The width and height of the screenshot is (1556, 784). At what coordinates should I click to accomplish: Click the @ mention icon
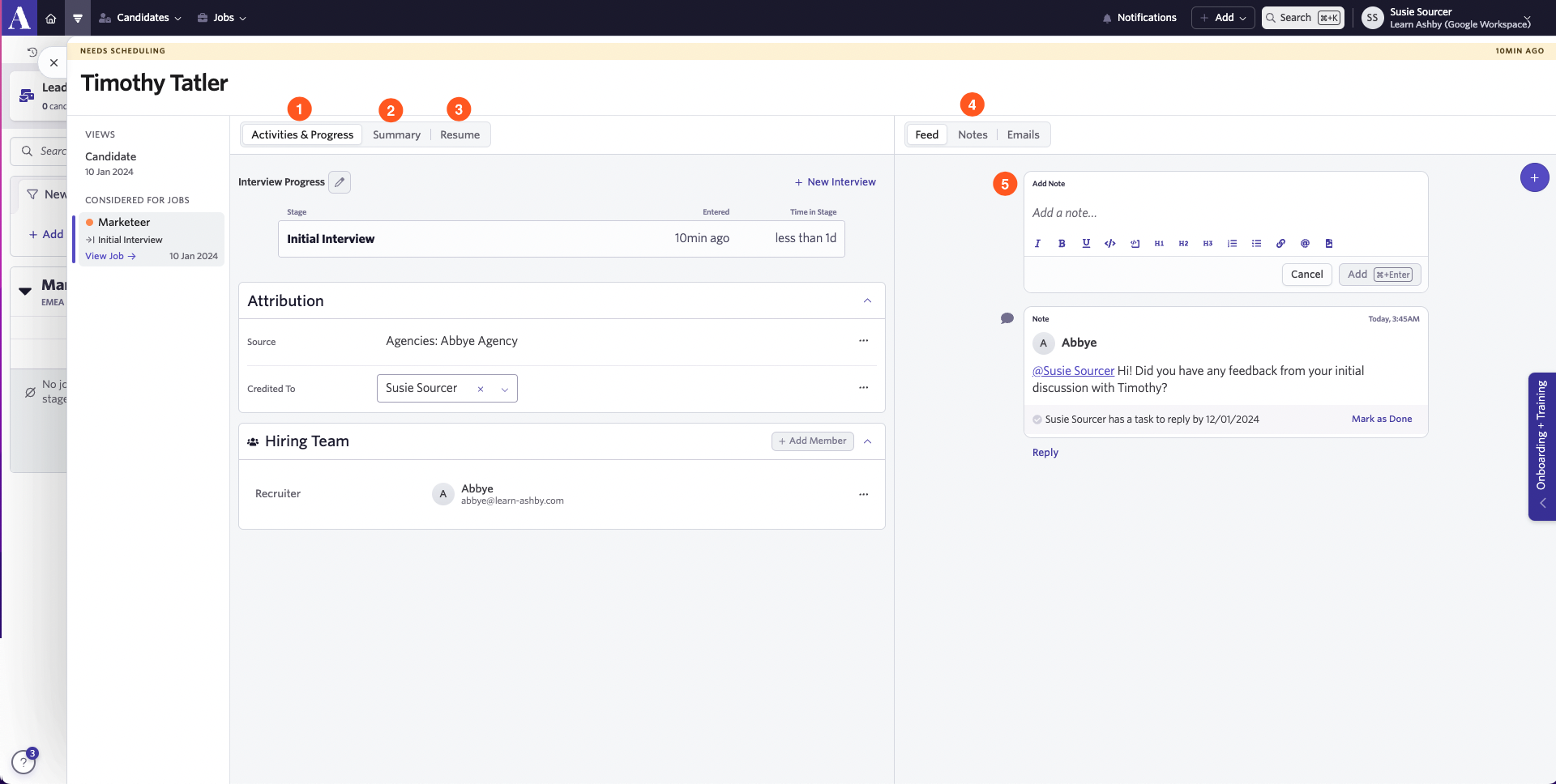coord(1305,243)
